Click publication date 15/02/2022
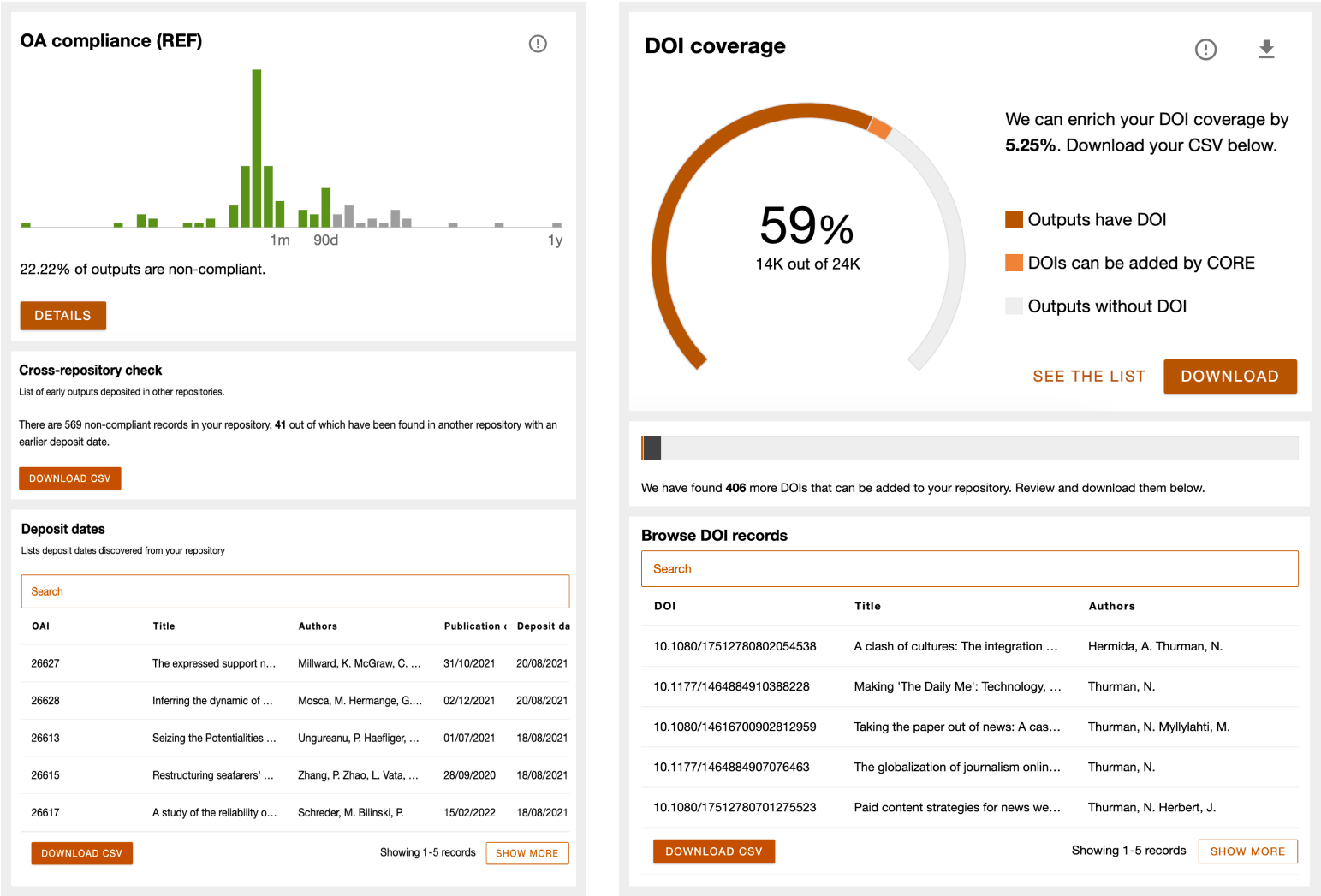1321x896 pixels. click(x=469, y=813)
